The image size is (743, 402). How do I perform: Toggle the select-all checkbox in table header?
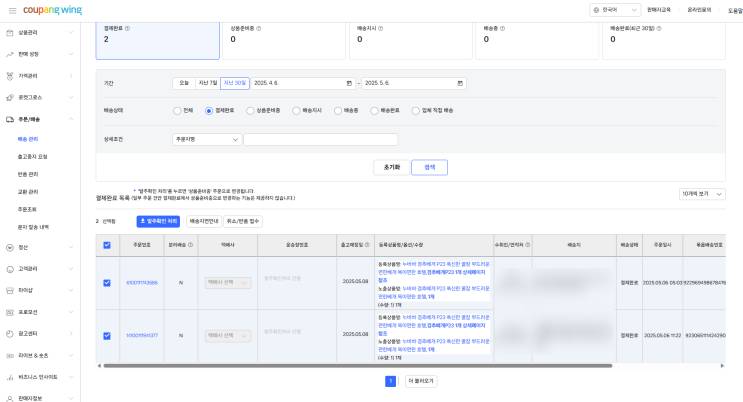[107, 245]
